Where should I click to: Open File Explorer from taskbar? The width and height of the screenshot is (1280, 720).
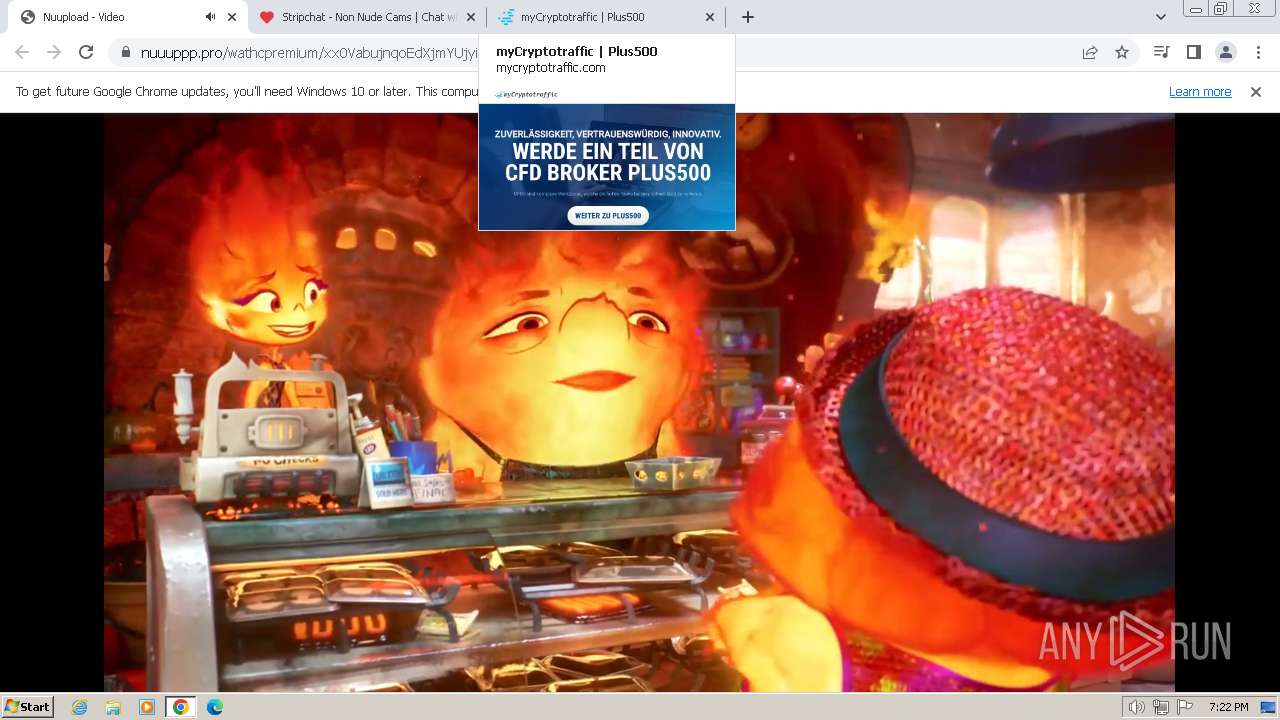[113, 707]
